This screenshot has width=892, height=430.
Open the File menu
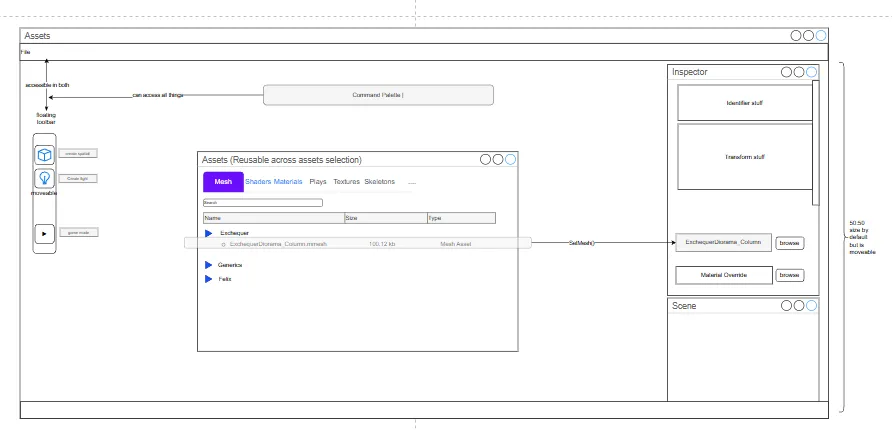[26, 52]
